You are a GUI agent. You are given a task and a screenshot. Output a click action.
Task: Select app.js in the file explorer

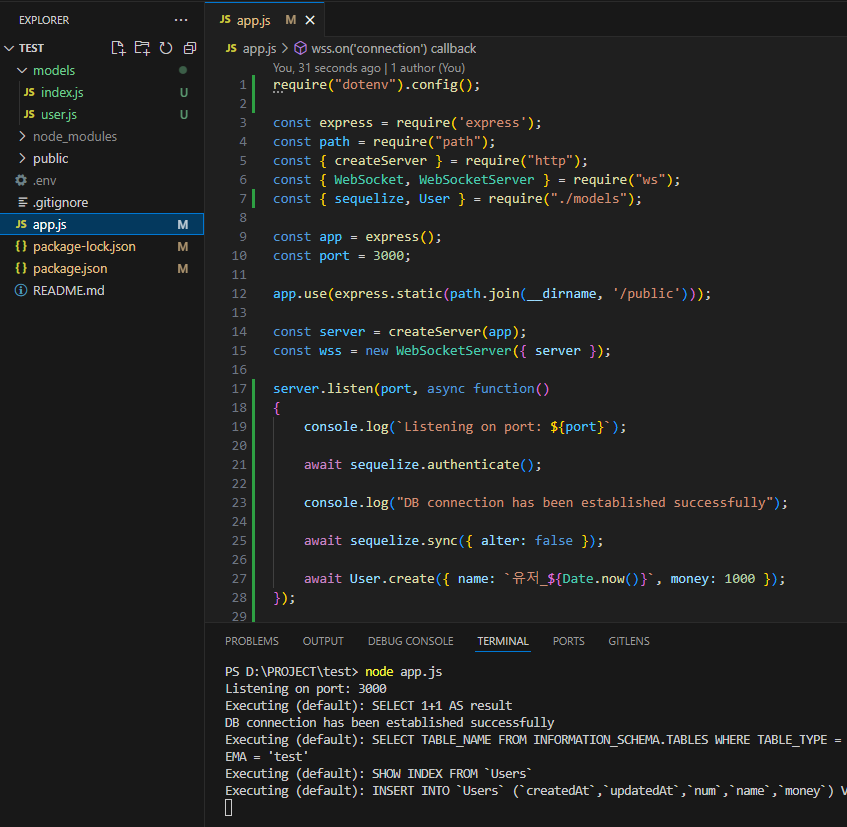click(102, 224)
